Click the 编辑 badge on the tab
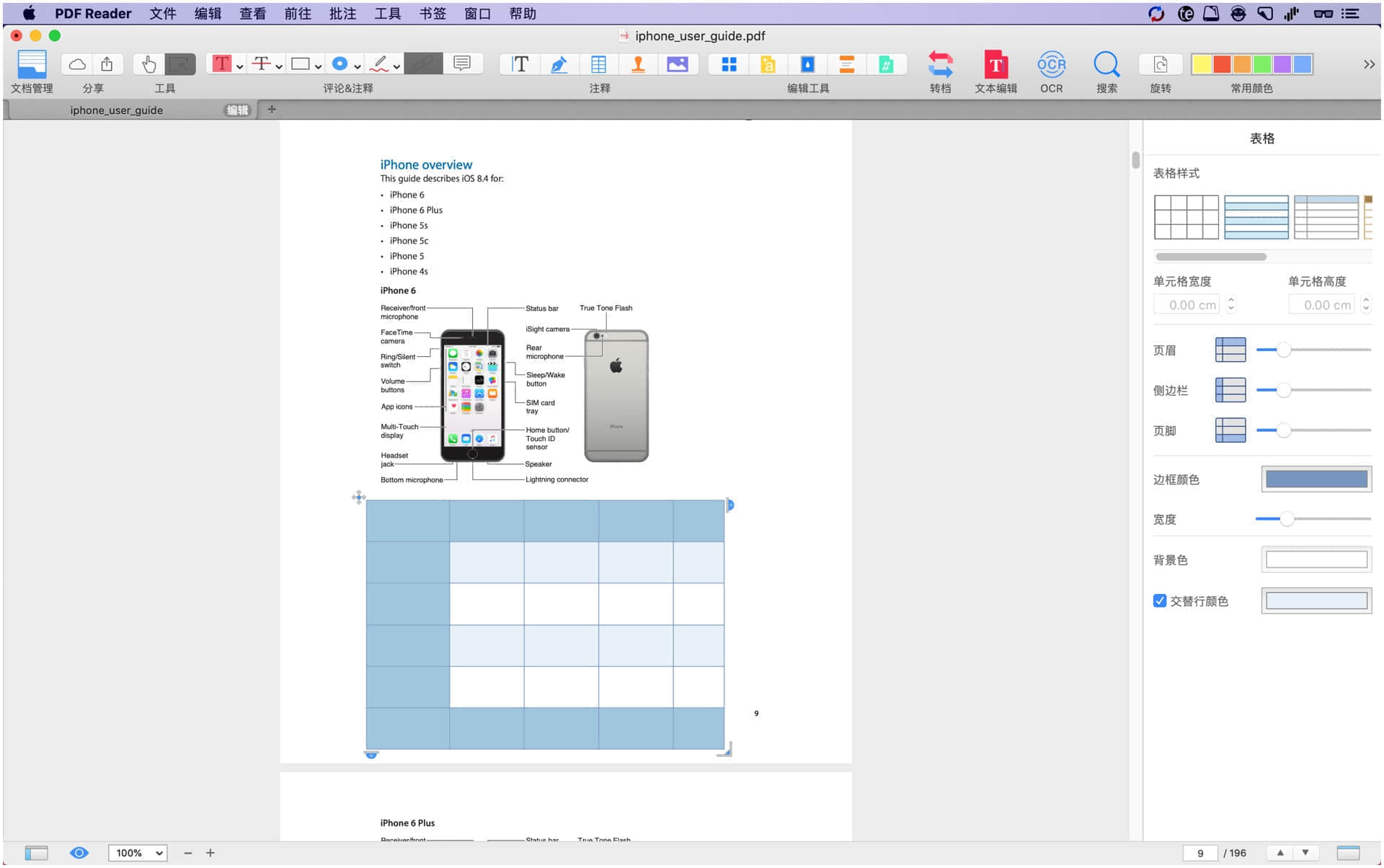This screenshot has width=1384, height=868. coord(237,110)
